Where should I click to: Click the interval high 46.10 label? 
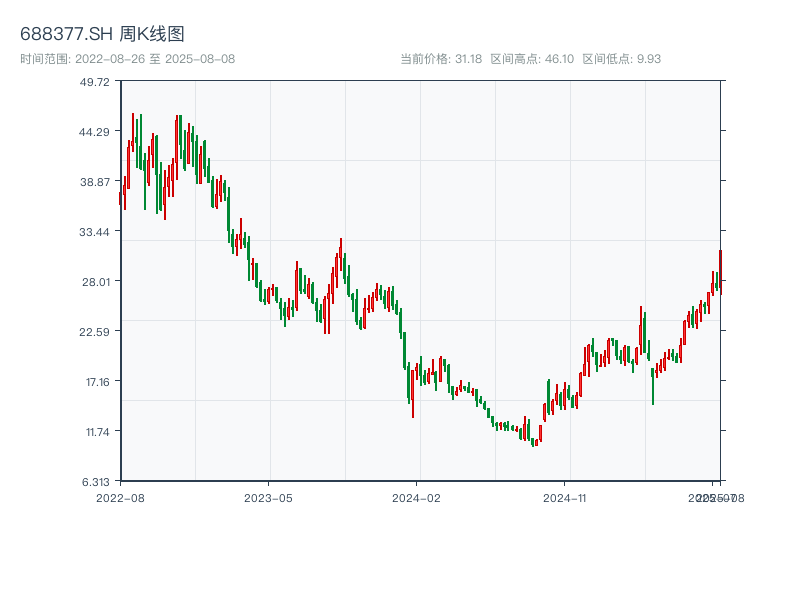click(532, 59)
